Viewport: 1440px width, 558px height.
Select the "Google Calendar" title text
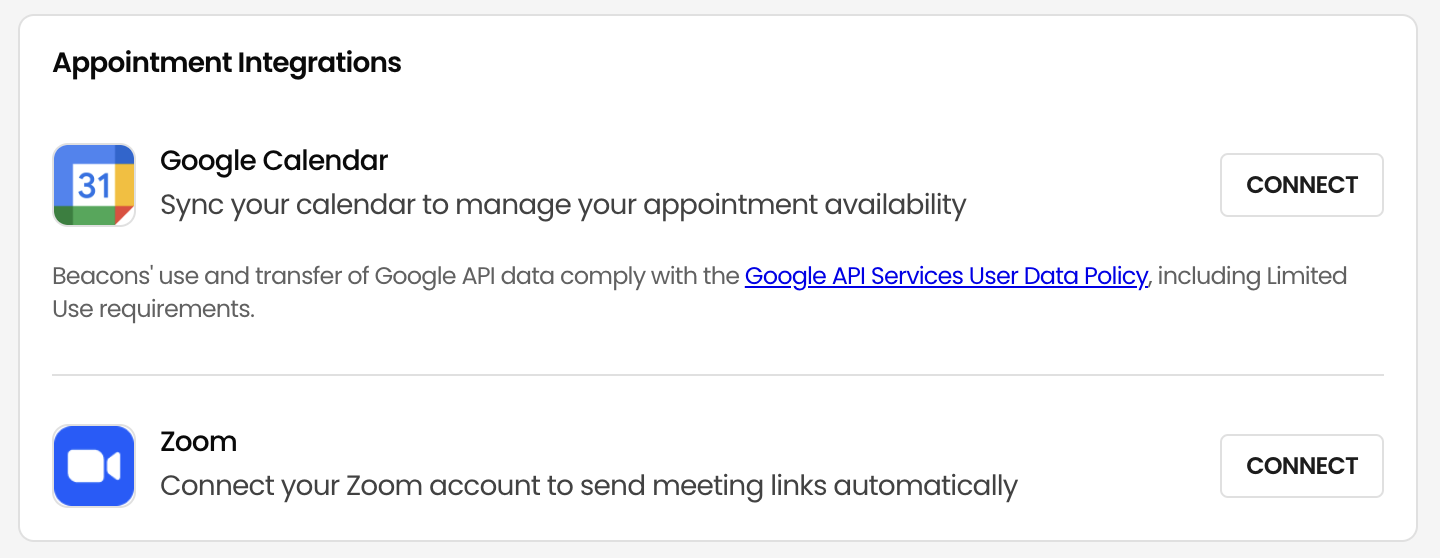click(274, 160)
